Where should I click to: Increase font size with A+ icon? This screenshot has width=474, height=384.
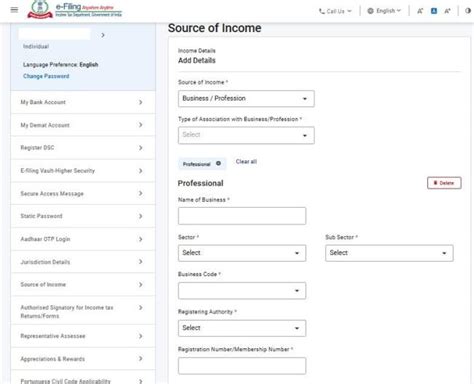pyautogui.click(x=447, y=11)
